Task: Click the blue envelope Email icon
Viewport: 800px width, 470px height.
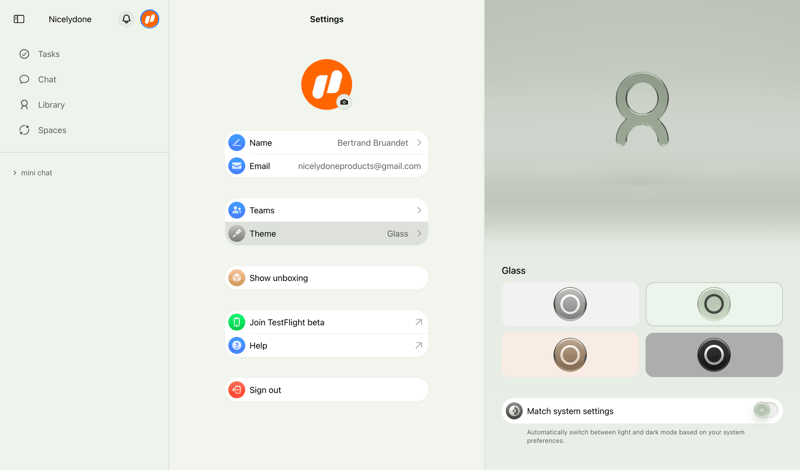Action: click(x=236, y=166)
